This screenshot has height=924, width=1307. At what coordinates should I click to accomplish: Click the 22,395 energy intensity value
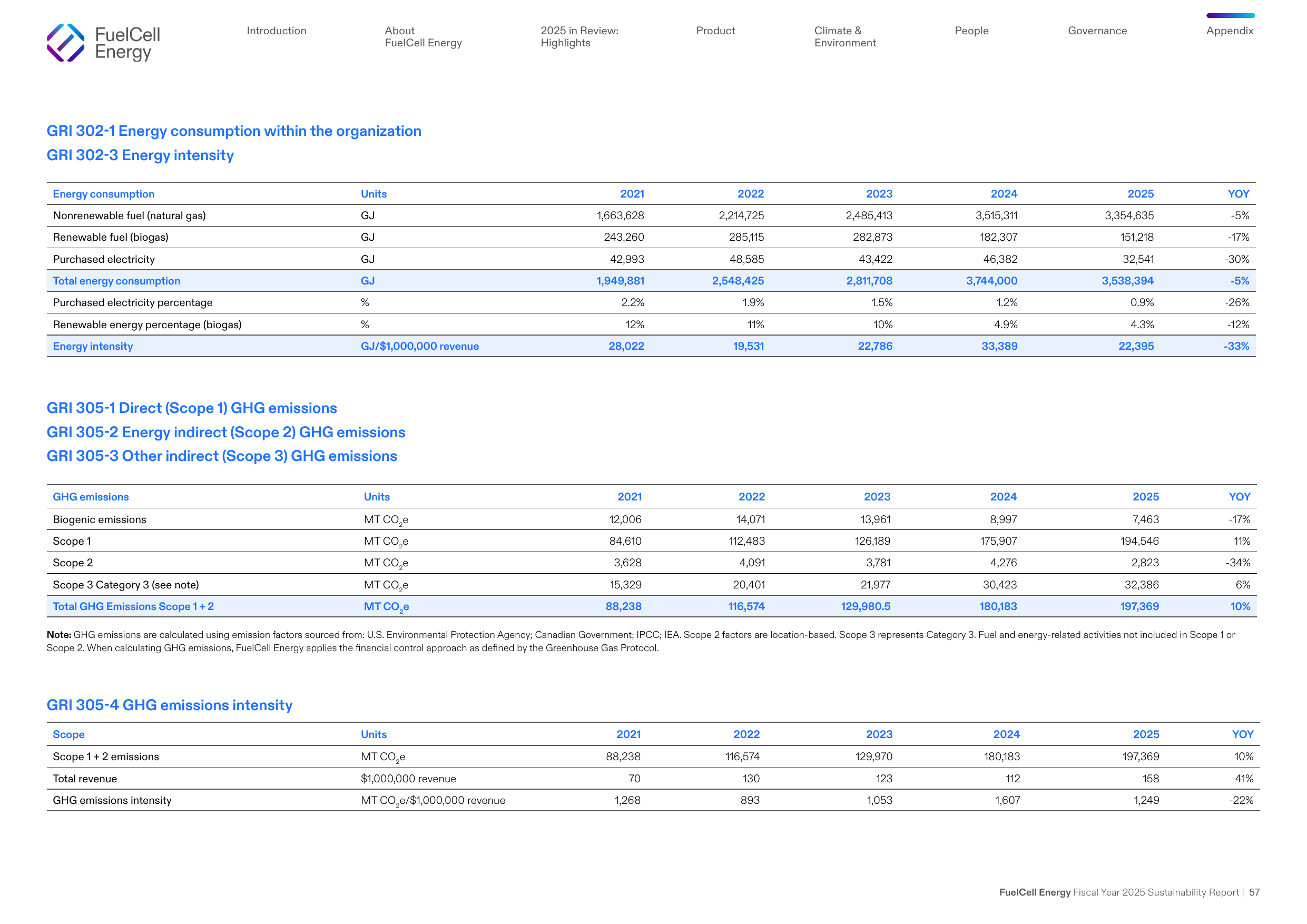[1136, 347]
